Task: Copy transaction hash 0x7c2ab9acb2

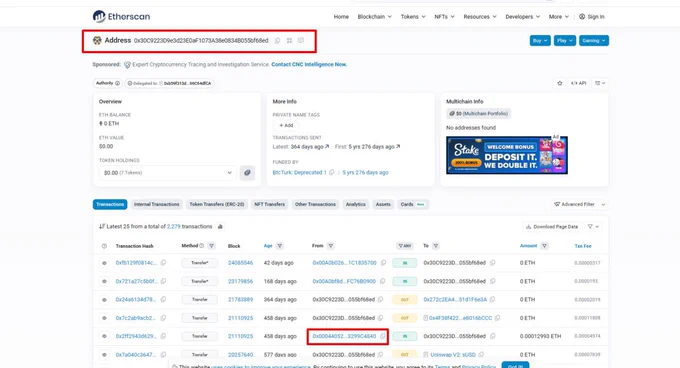Action: click(163, 318)
